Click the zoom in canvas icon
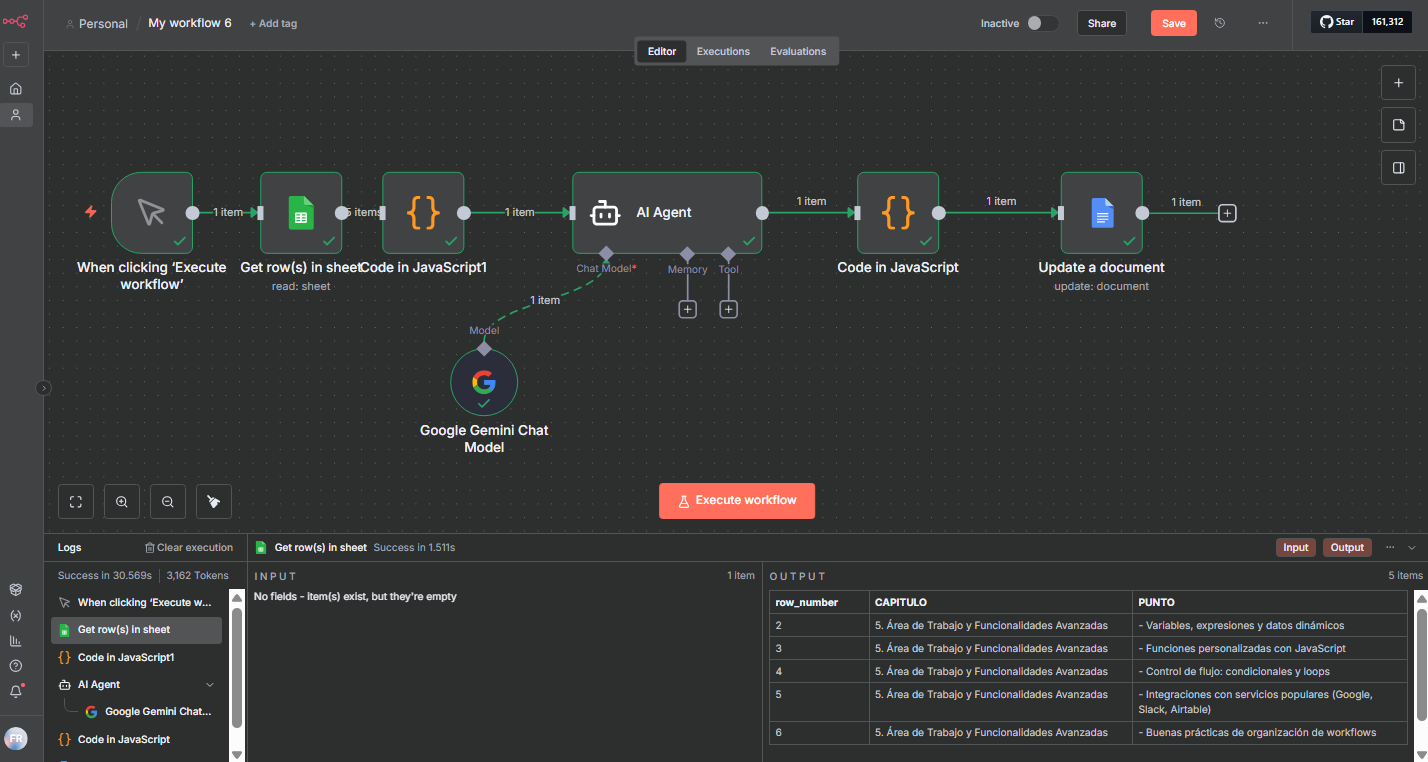The height and width of the screenshot is (762, 1428). [121, 502]
